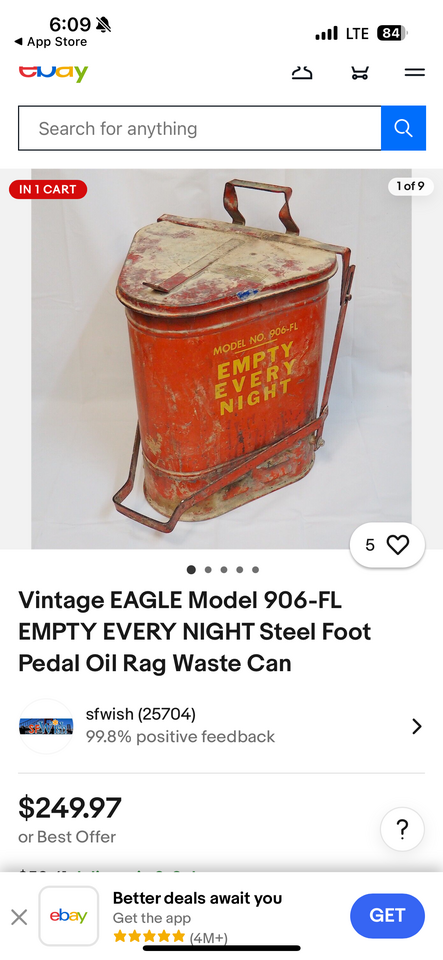The image size is (443, 960).
Task: Focus the Search for anything field
Action: [199, 128]
